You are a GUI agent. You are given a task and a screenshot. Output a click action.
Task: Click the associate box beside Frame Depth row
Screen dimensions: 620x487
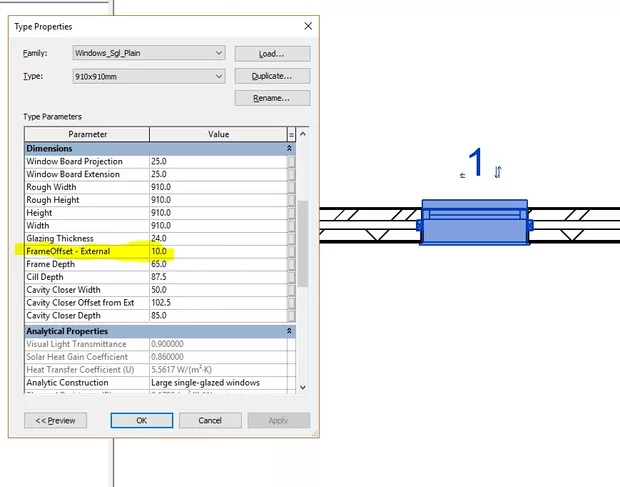pyautogui.click(x=291, y=264)
